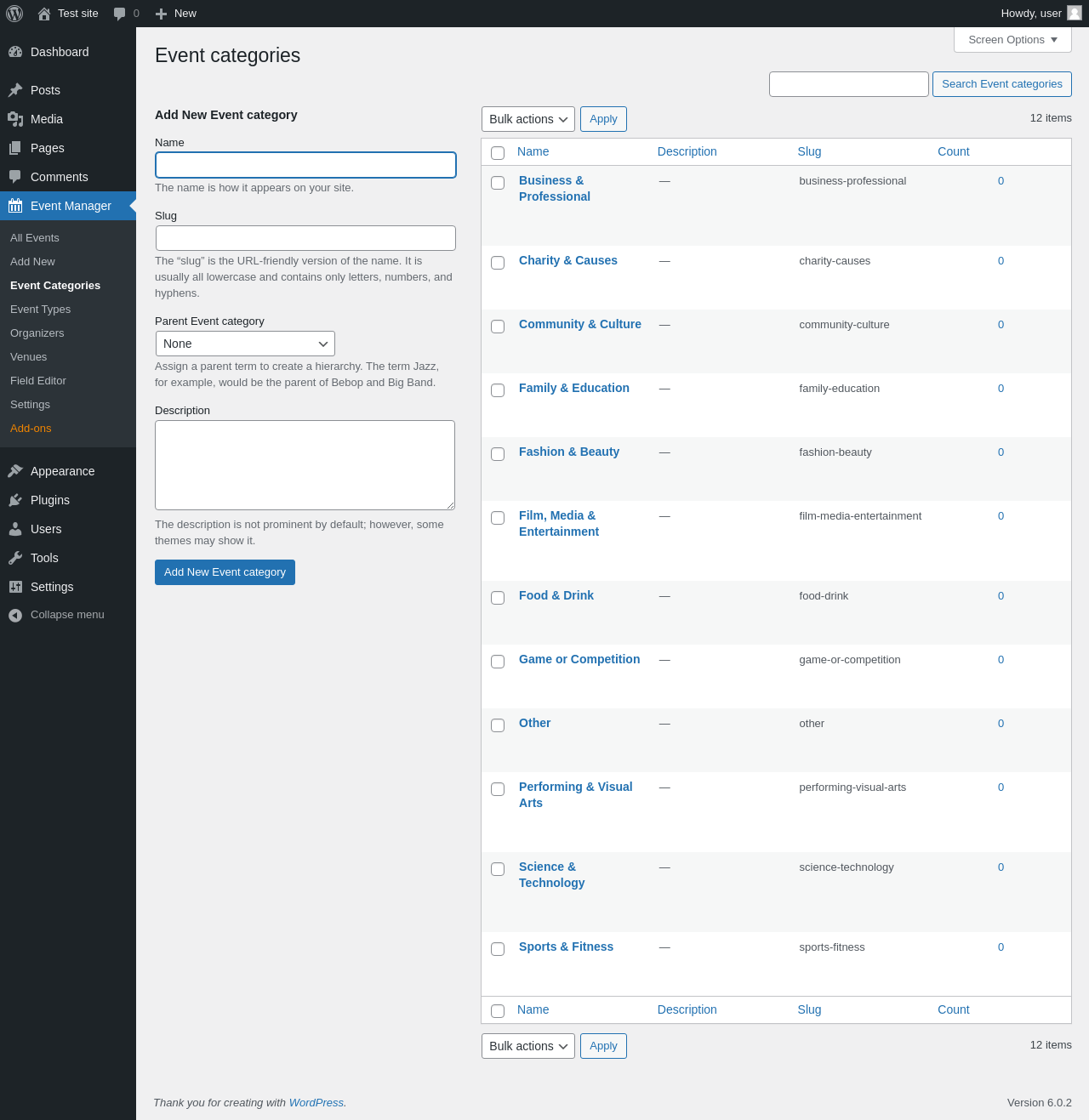Image resolution: width=1089 pixels, height=1120 pixels.
Task: Click the Users person icon
Action: 15,529
